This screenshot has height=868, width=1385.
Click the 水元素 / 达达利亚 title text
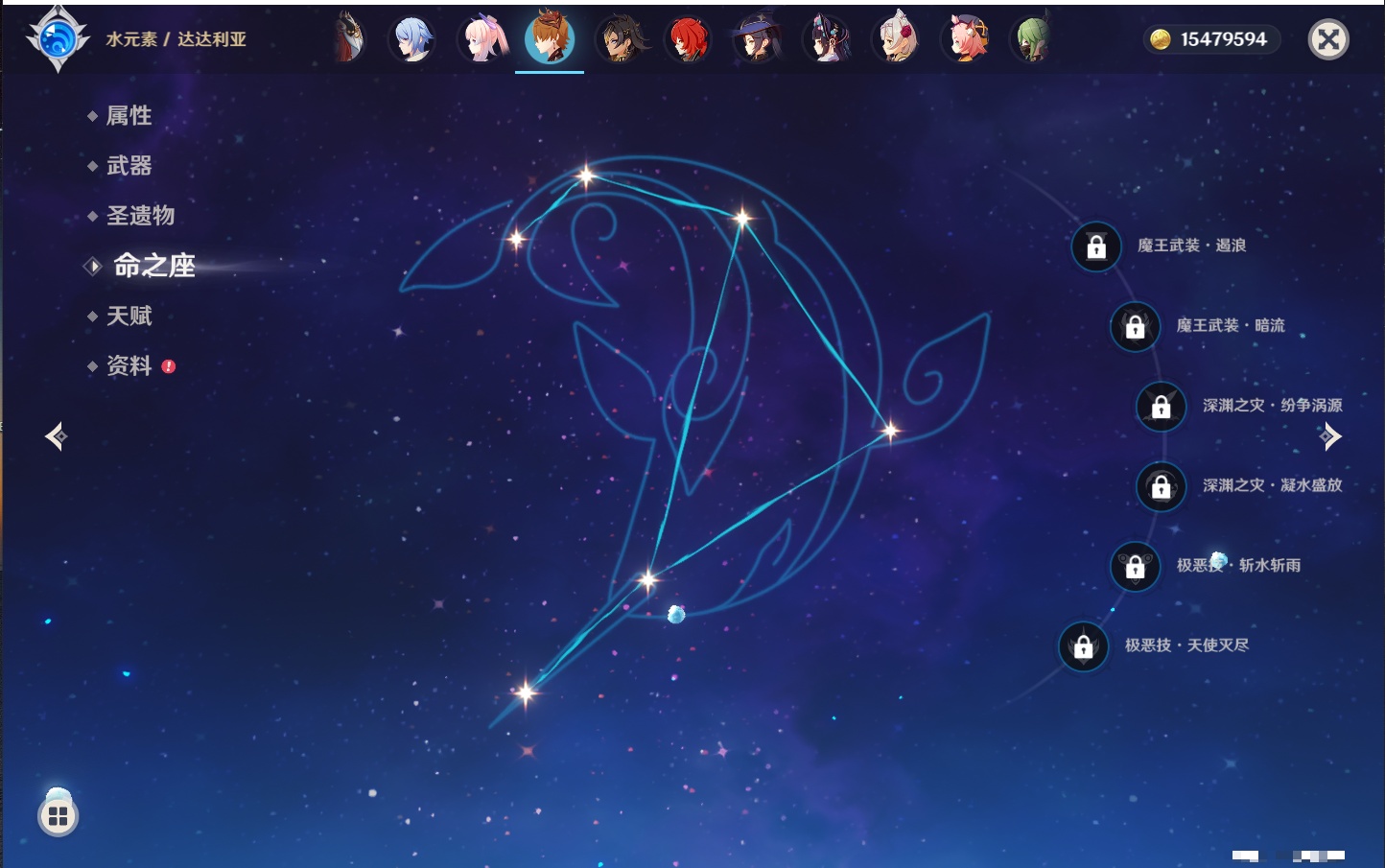176,39
